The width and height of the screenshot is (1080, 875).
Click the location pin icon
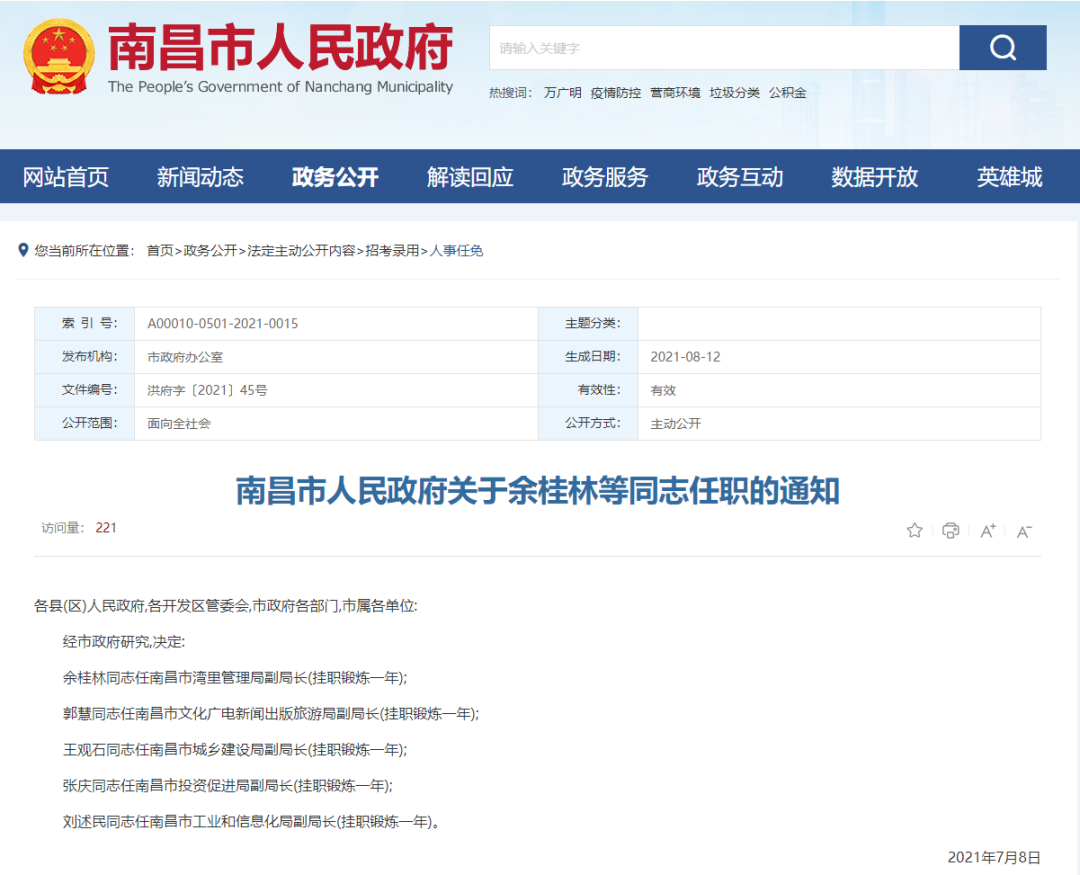click(23, 250)
